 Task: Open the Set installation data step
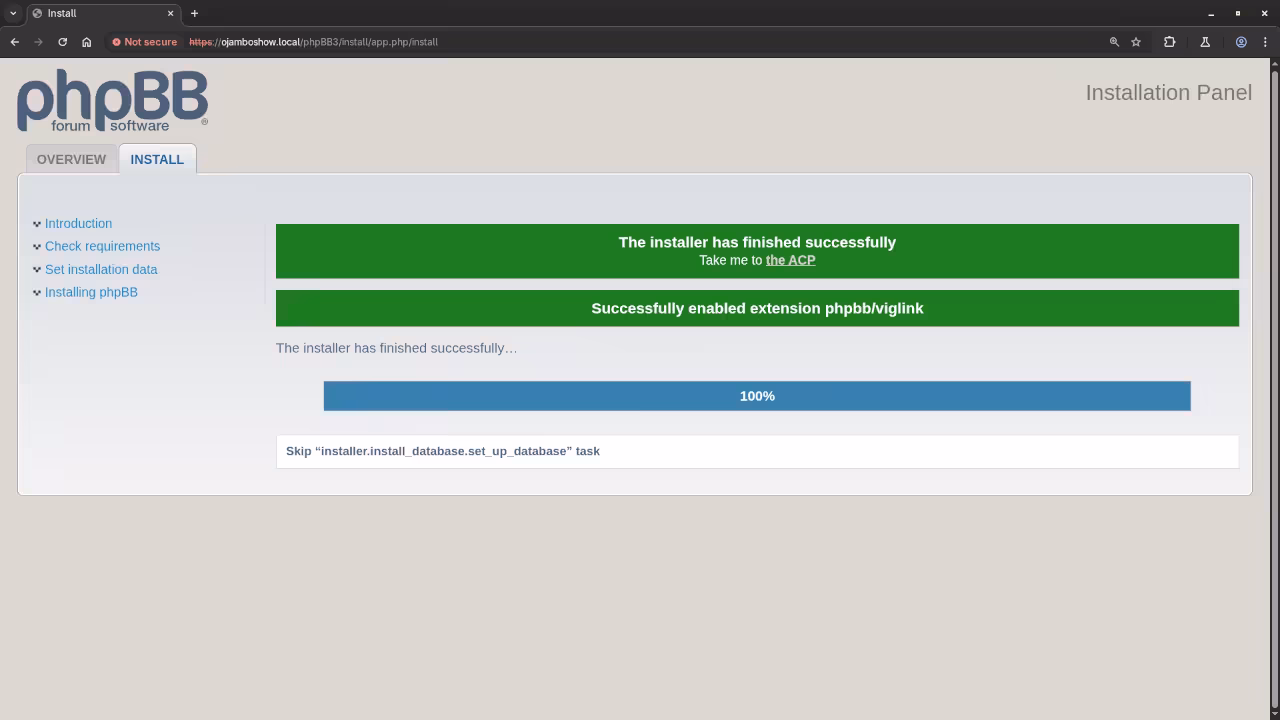point(101,269)
